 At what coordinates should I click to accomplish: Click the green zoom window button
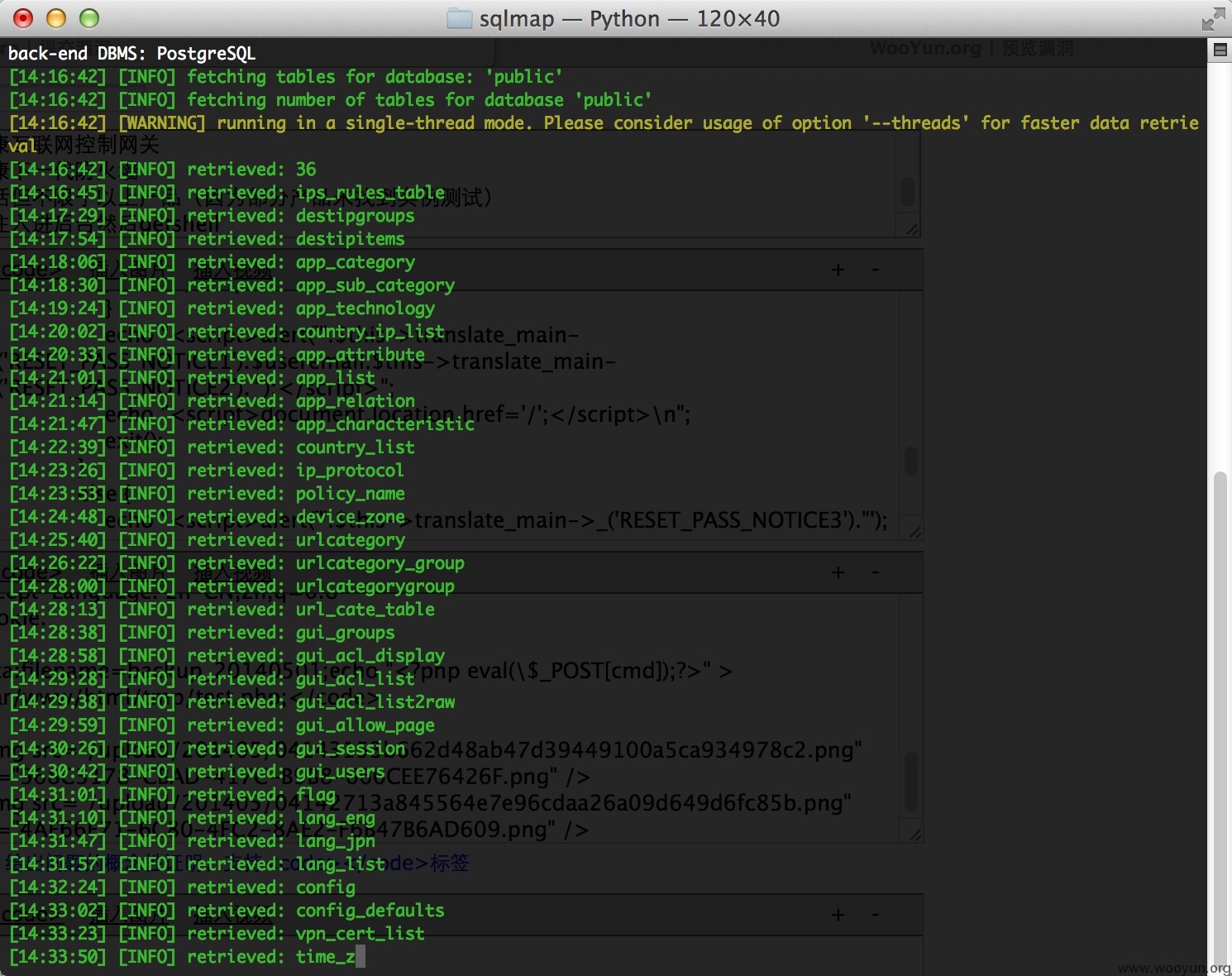coord(89,18)
